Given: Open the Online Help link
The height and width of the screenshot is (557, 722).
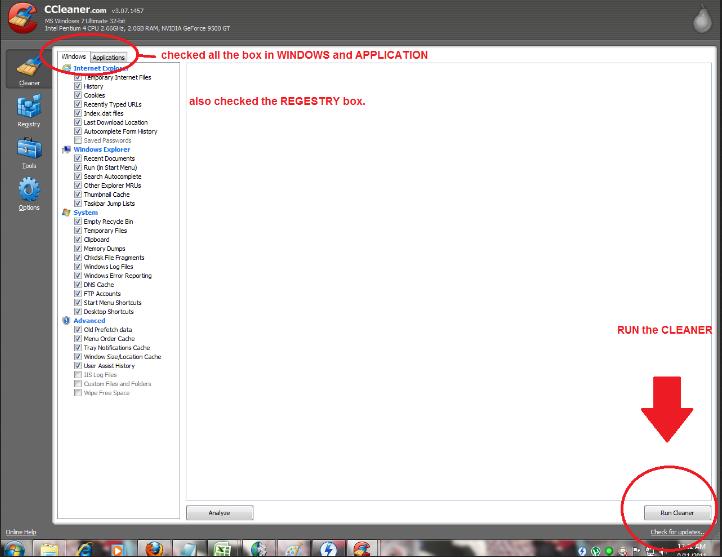Looking at the screenshot, I should click(21, 532).
